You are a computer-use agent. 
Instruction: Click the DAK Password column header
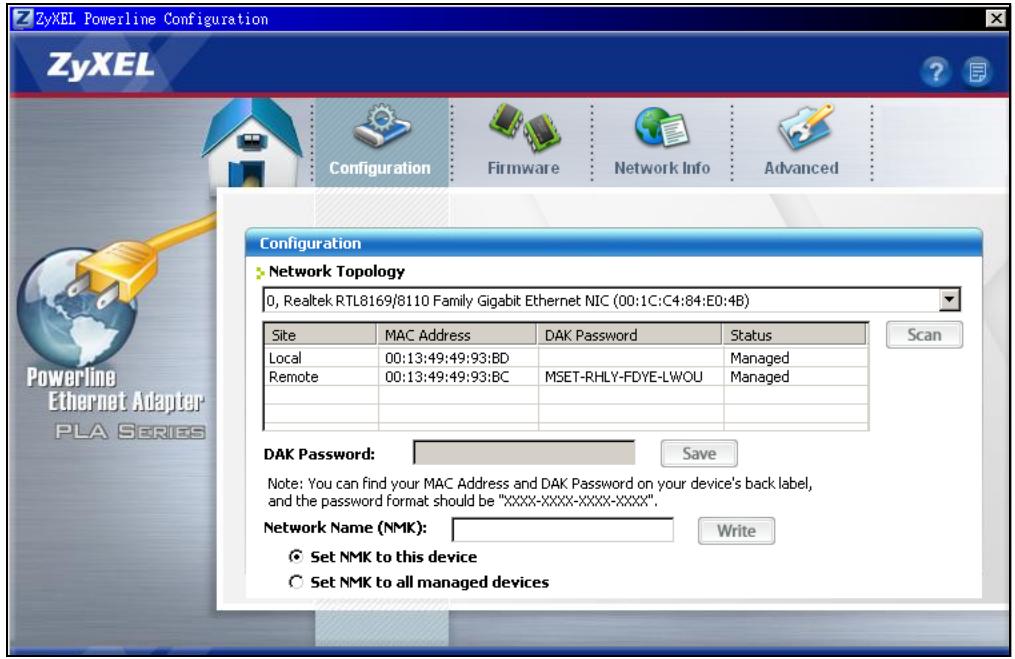pos(629,335)
